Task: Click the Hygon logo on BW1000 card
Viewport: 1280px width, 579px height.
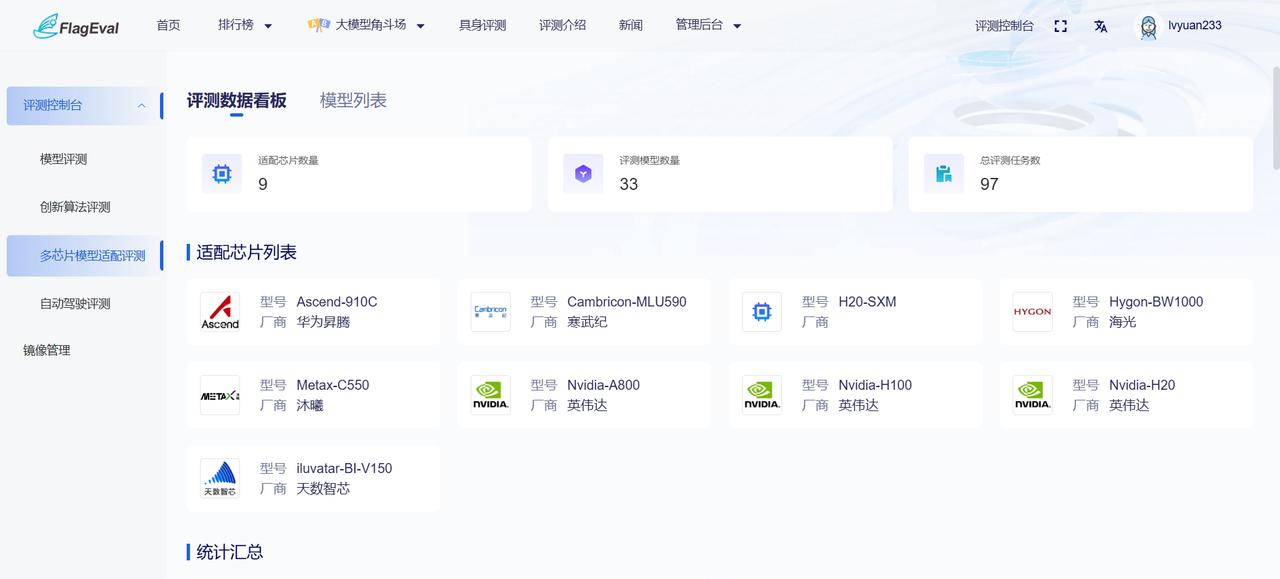Action: tap(1033, 312)
